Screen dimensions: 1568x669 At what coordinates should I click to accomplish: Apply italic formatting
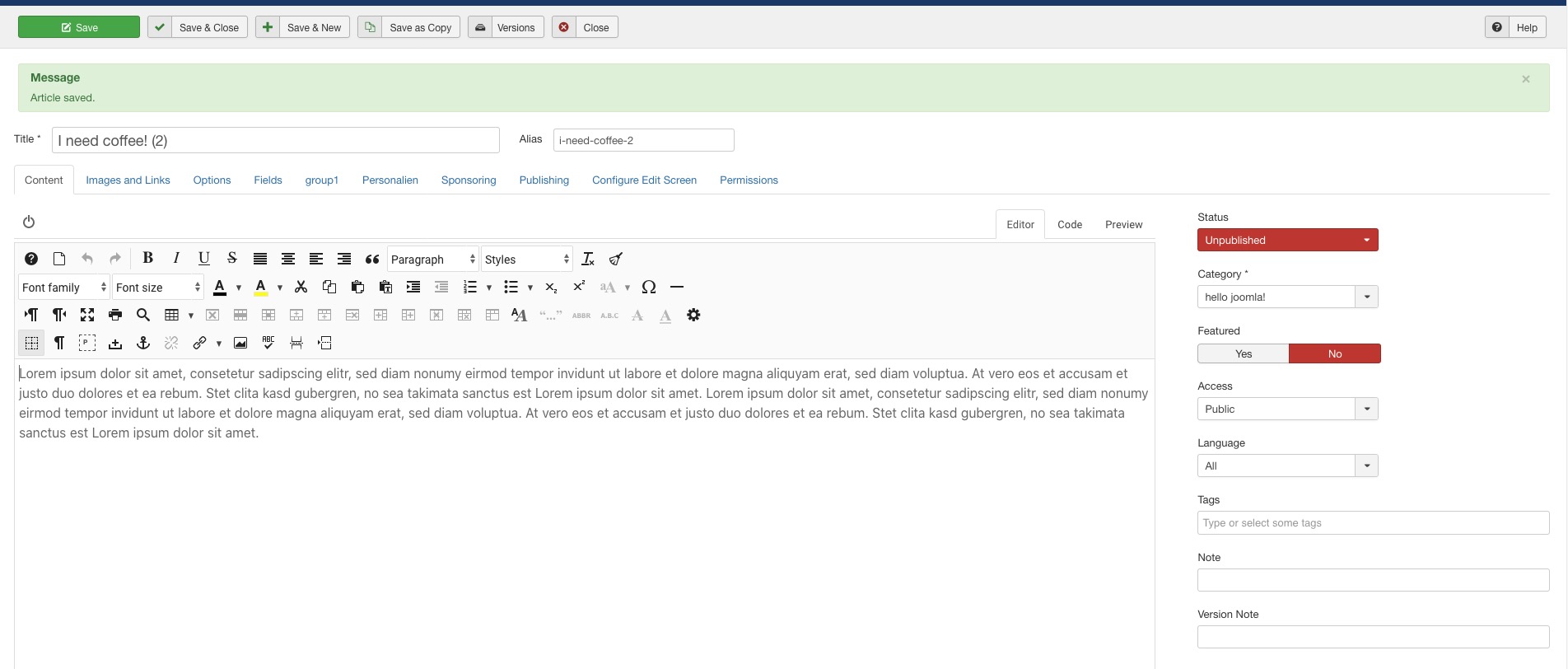(176, 258)
